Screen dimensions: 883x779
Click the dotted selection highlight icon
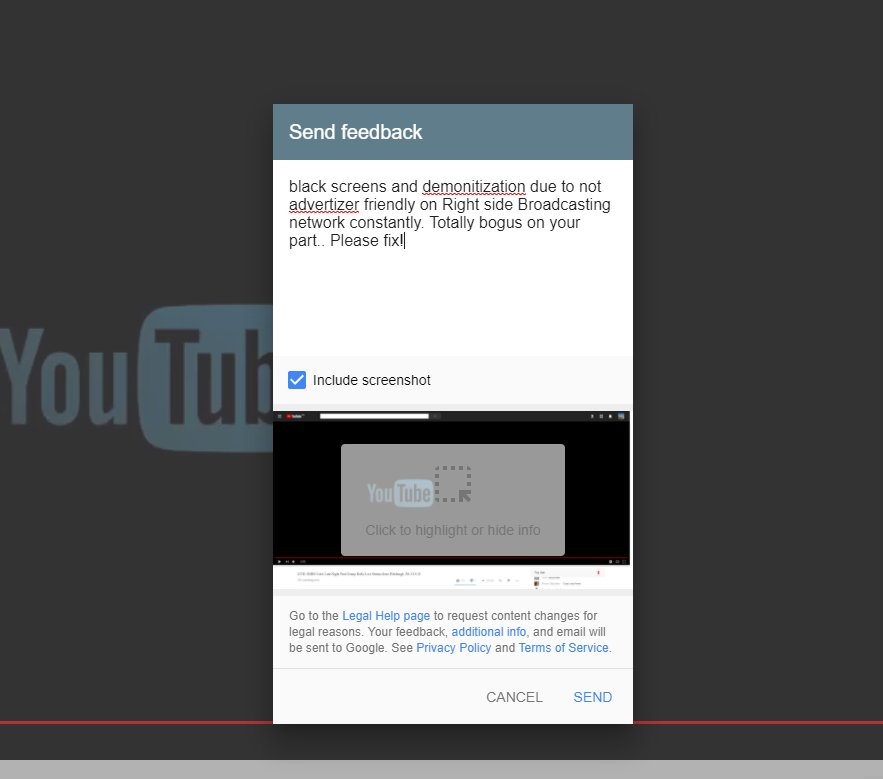coord(453,484)
